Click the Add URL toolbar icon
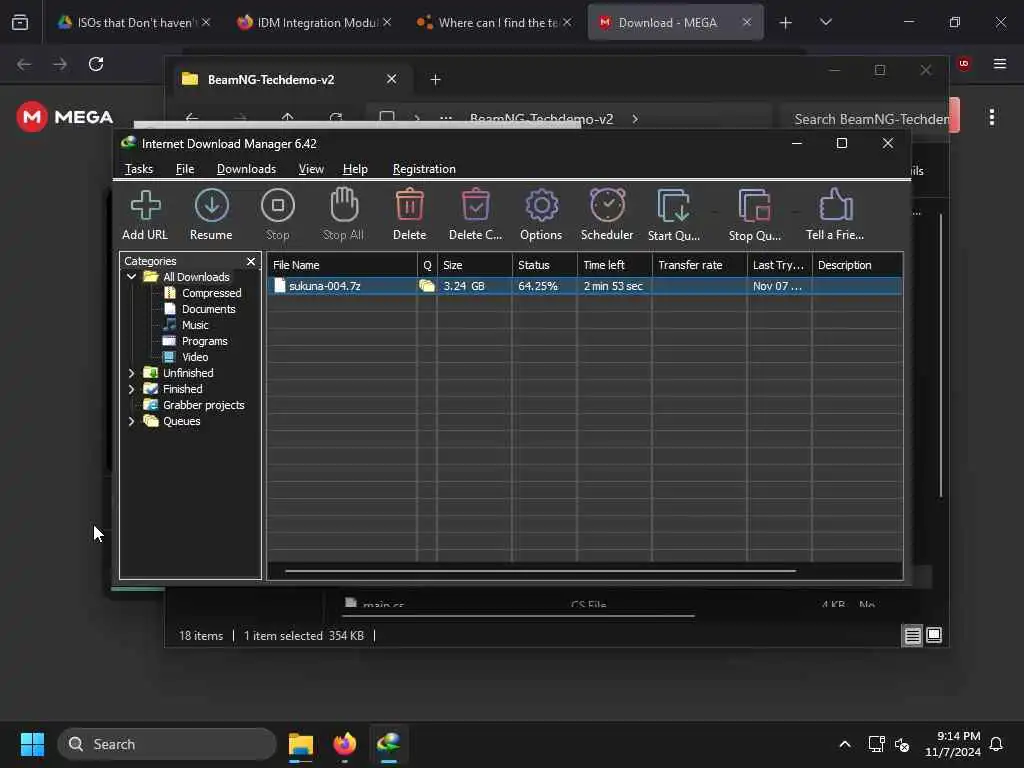1024x768 pixels. click(x=145, y=215)
